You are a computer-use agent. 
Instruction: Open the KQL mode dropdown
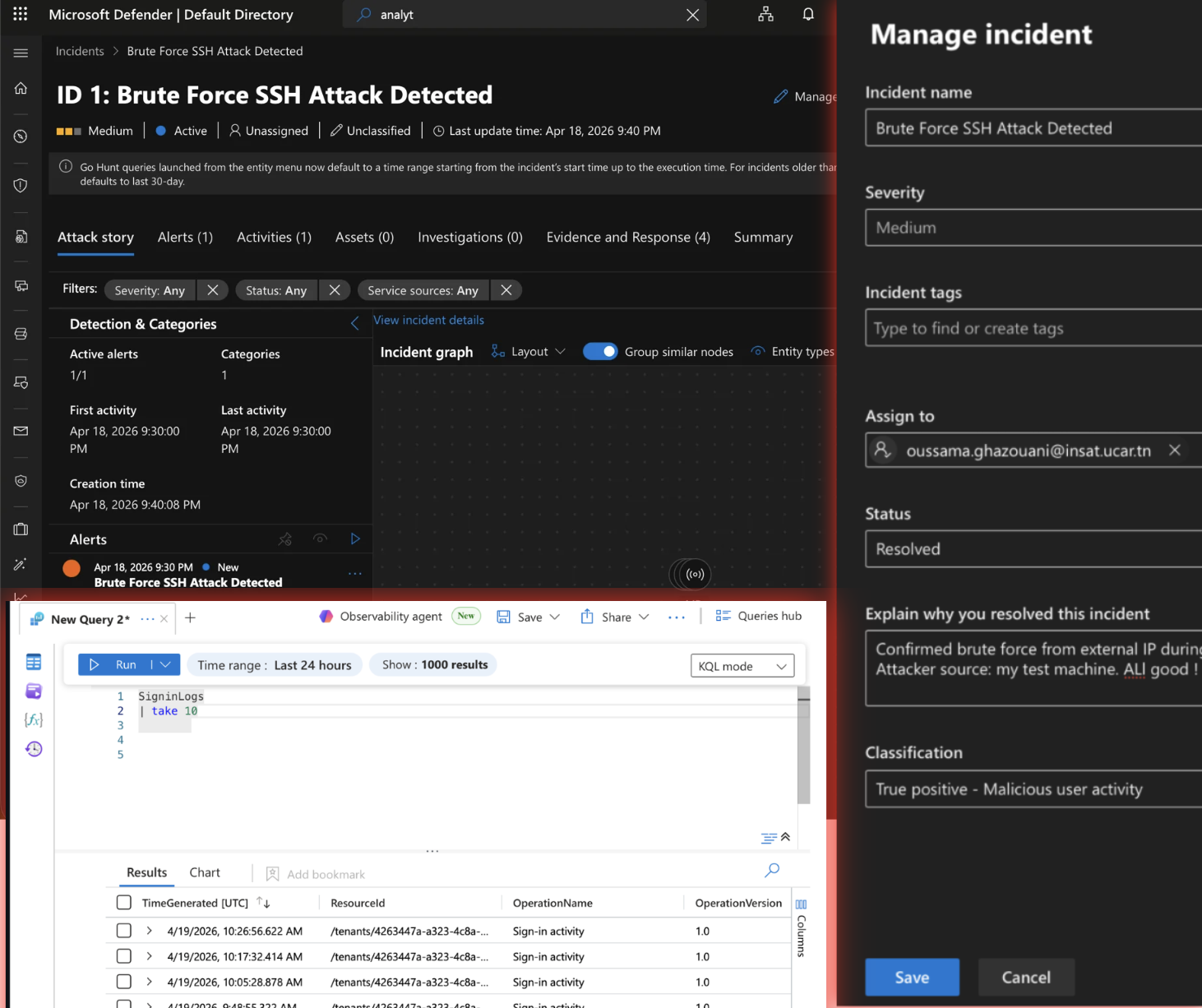[x=742, y=666]
